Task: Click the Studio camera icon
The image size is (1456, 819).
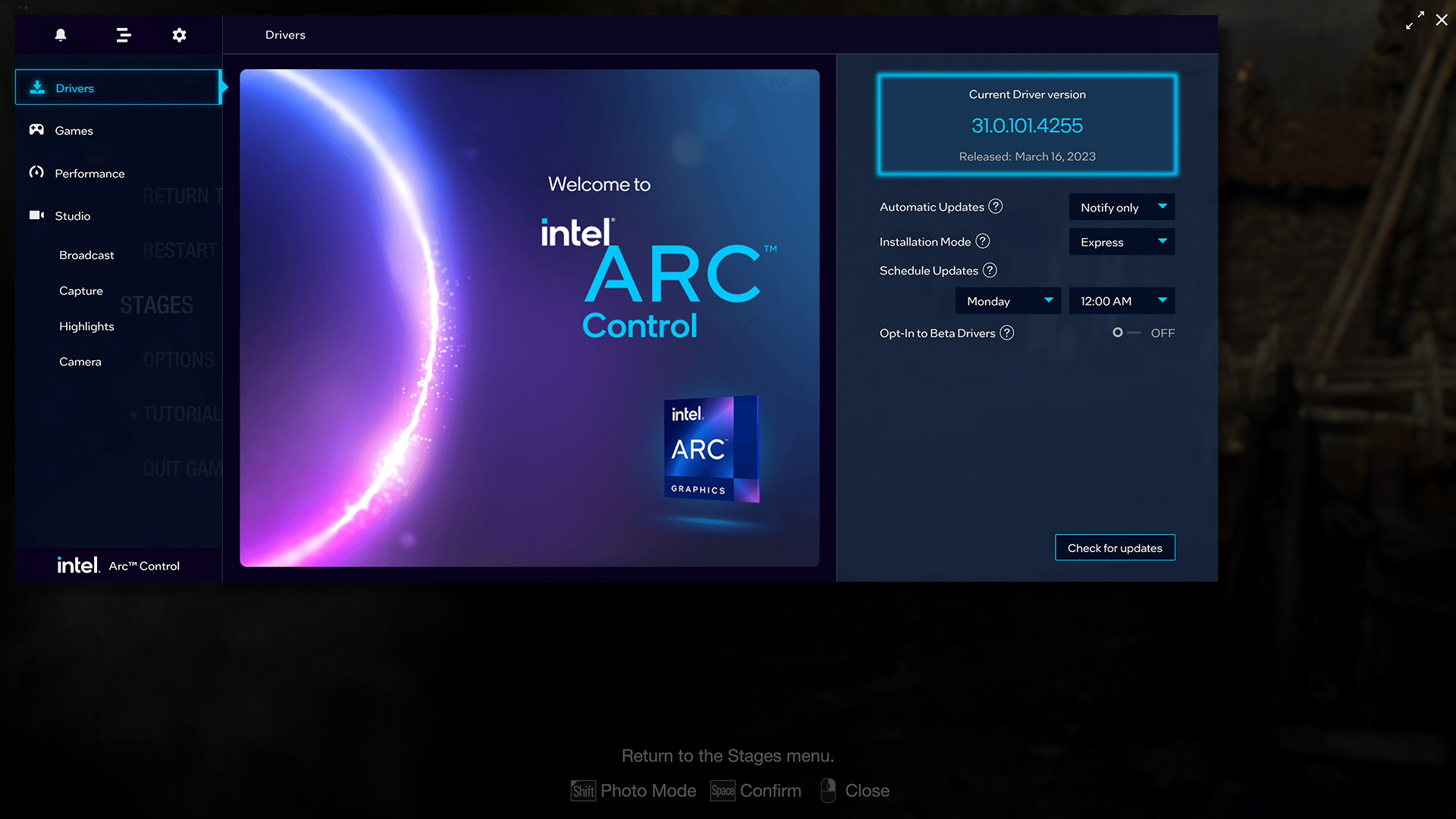Action: pos(36,215)
